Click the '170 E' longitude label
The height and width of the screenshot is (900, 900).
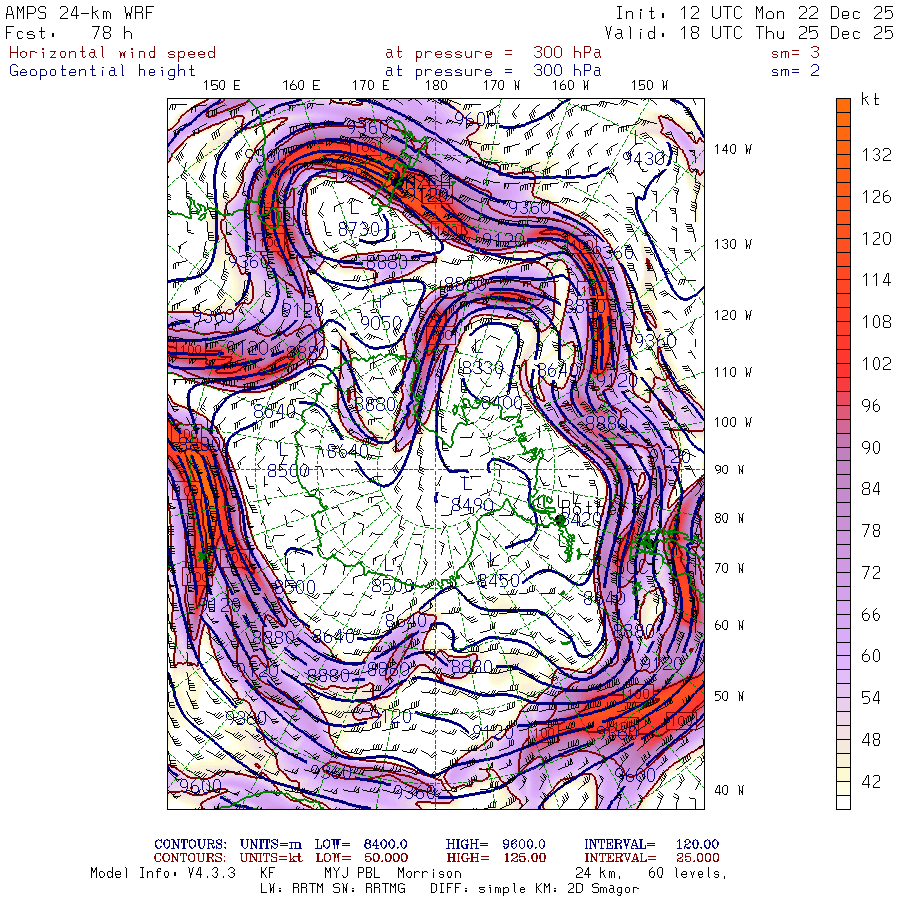371,86
